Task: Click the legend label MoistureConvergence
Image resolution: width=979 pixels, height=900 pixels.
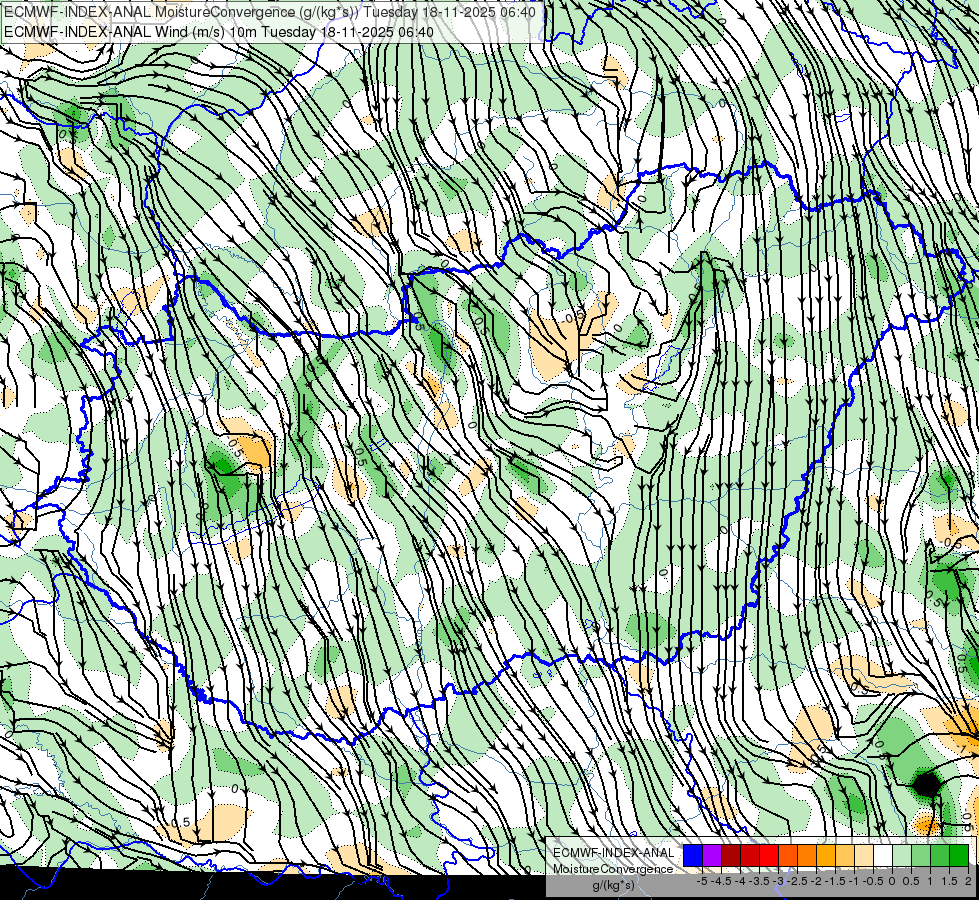Action: tap(613, 869)
